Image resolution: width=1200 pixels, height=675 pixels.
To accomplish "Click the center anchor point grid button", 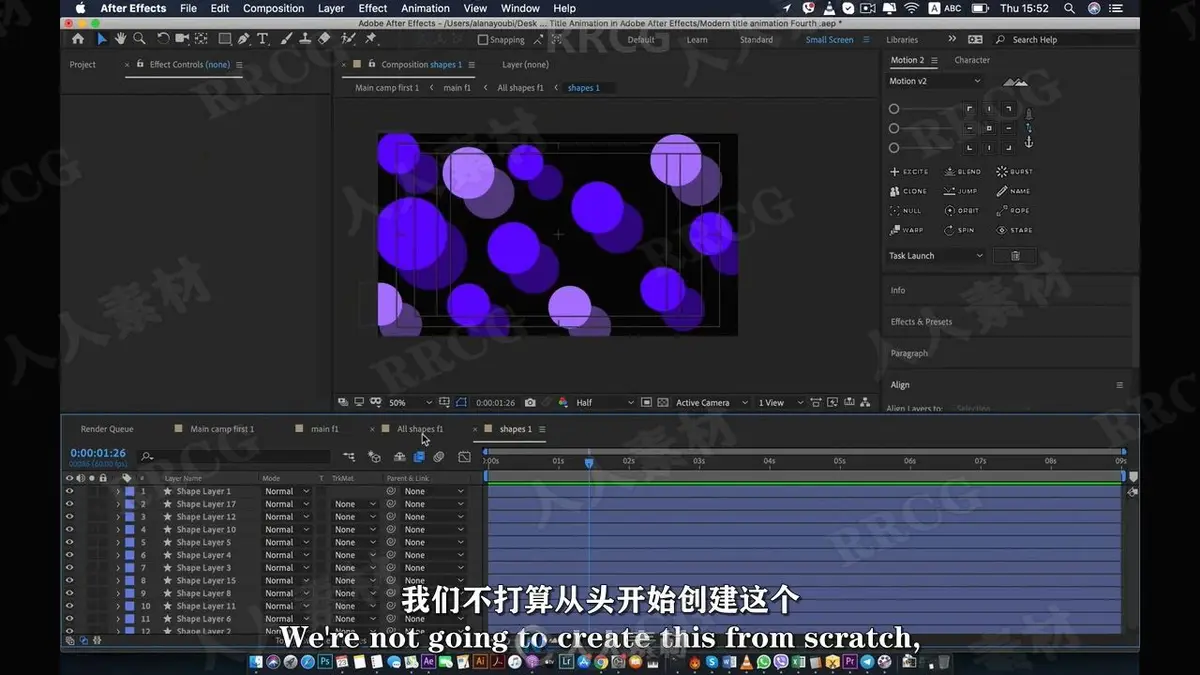I will point(989,128).
